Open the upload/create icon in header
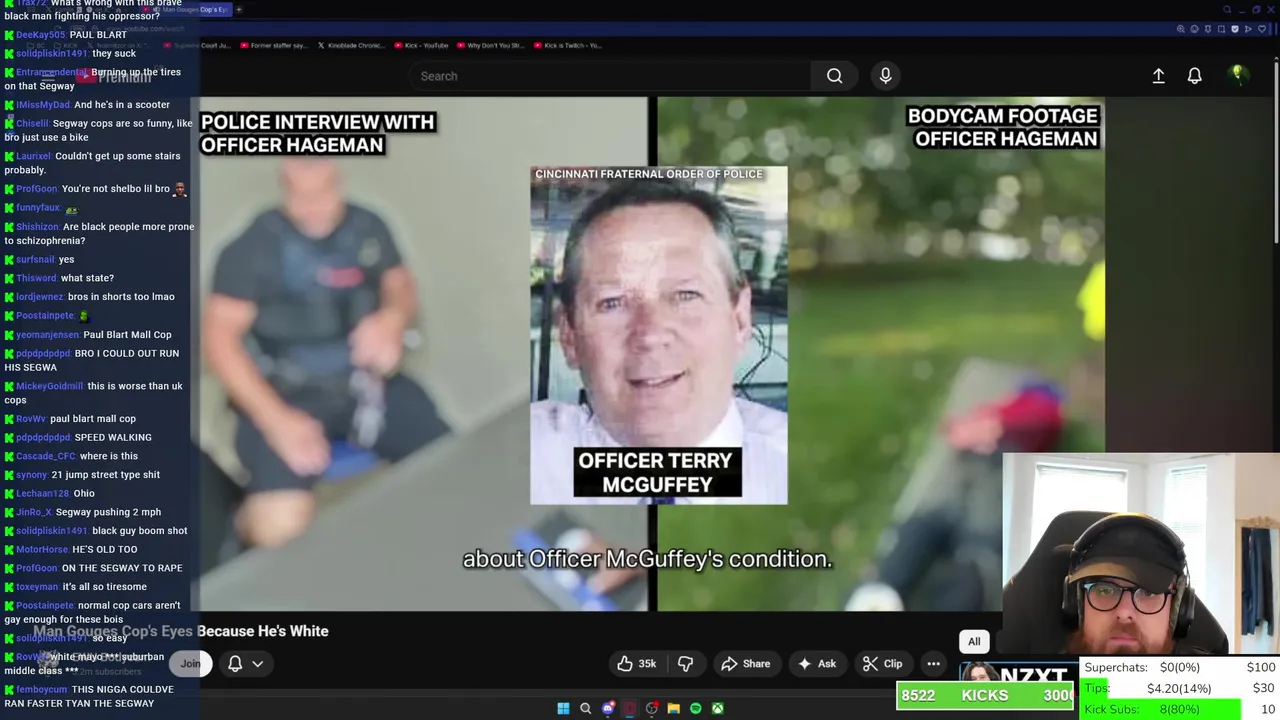Screen dimensions: 1280x720 click(1158, 76)
